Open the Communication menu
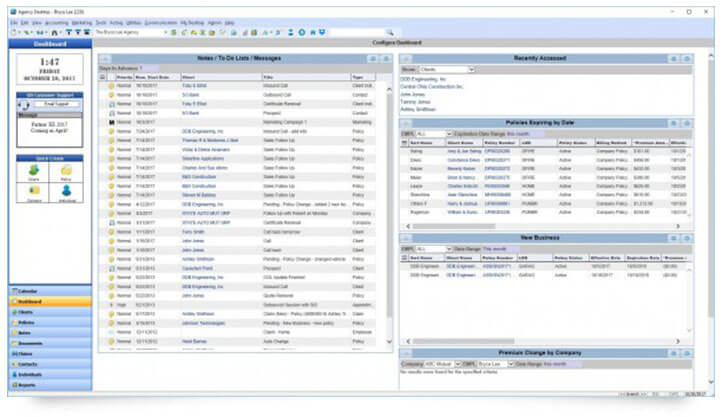The height and width of the screenshot is (417, 725). [160, 23]
